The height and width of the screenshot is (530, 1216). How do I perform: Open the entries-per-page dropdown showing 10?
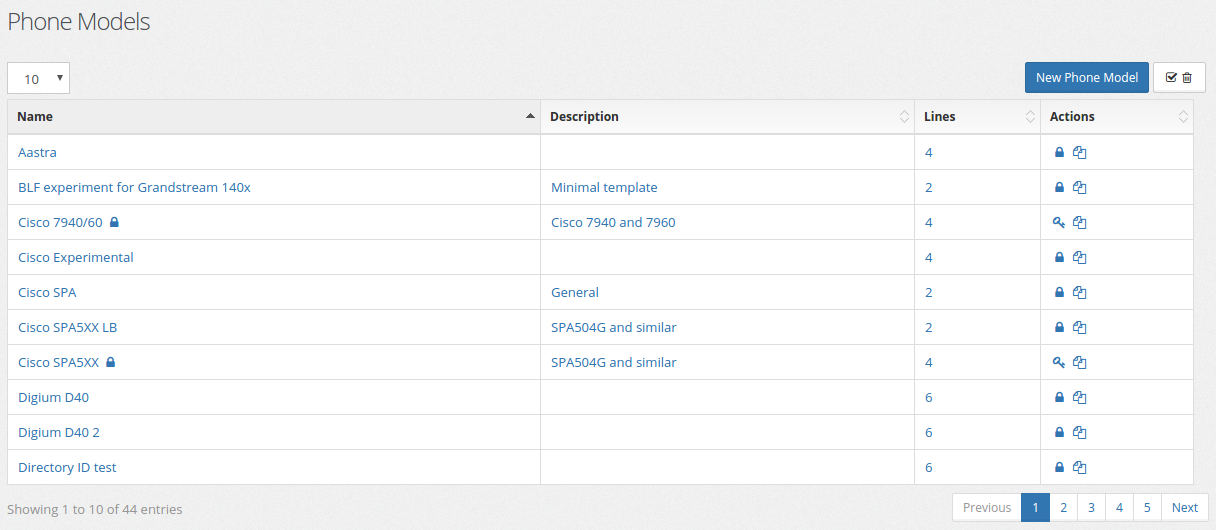point(38,79)
